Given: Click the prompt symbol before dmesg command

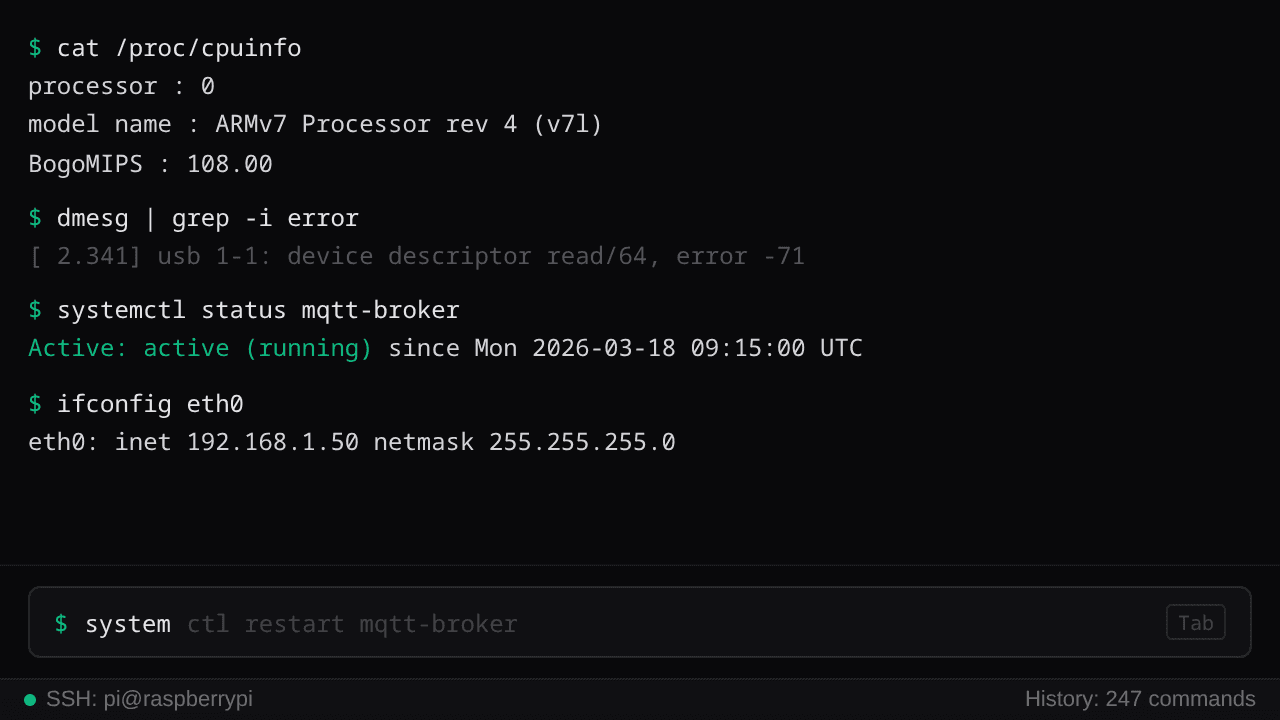Looking at the screenshot, I should click(35, 217).
